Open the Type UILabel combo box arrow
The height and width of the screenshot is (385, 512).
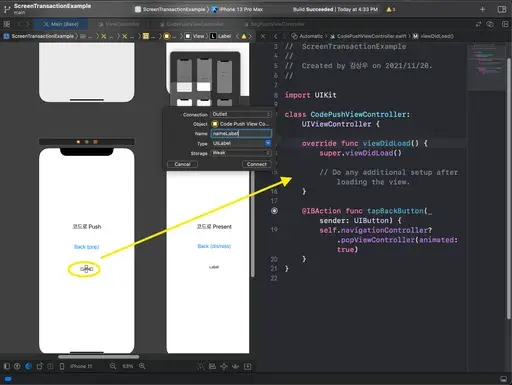(x=268, y=143)
